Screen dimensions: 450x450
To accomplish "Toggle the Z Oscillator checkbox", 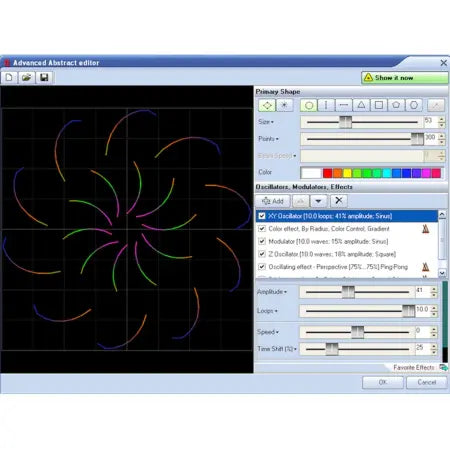I will click(x=262, y=254).
